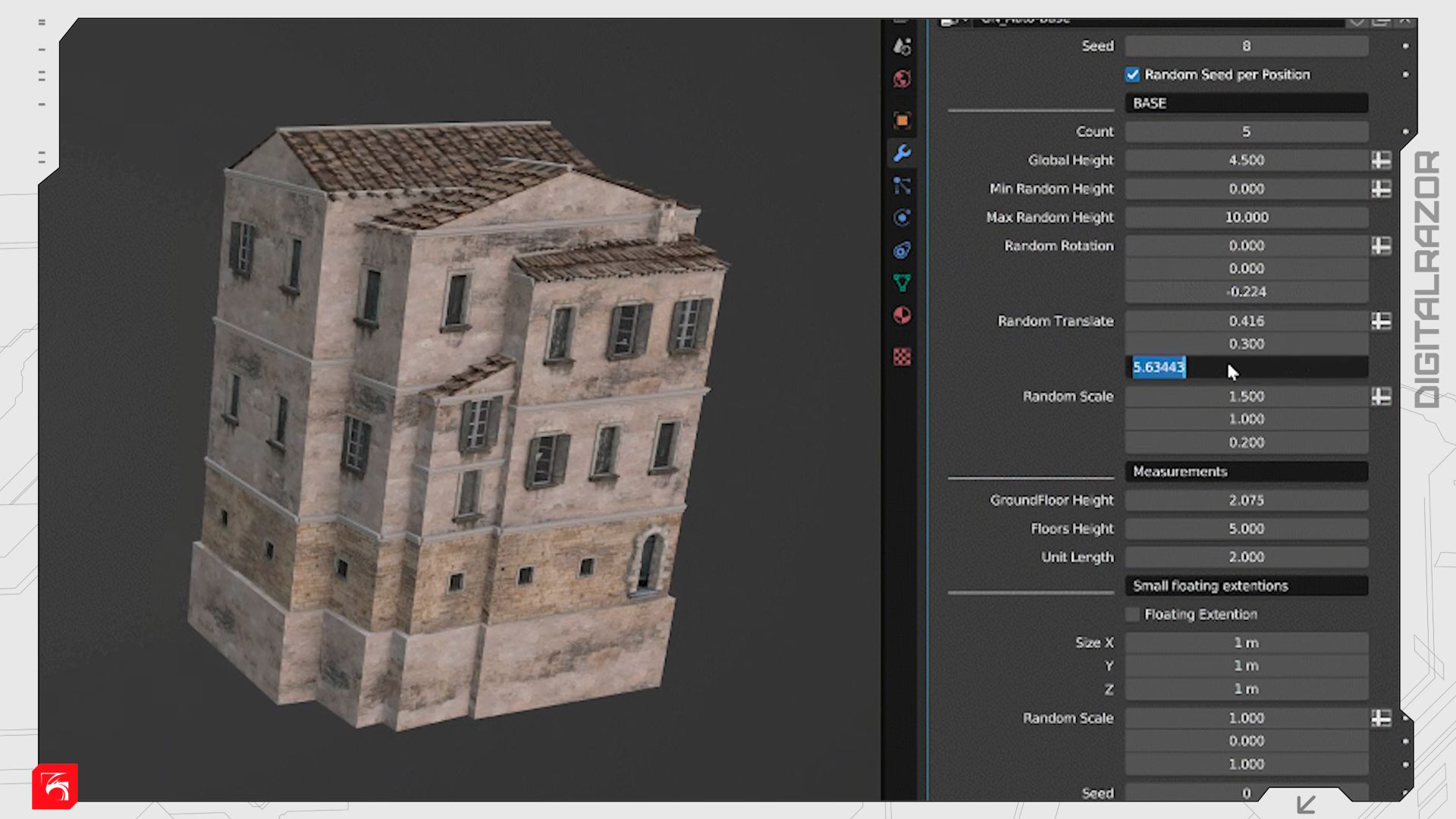Click Unit Length value 2.000
Screen dimensions: 1456x819
pyautogui.click(x=1246, y=557)
